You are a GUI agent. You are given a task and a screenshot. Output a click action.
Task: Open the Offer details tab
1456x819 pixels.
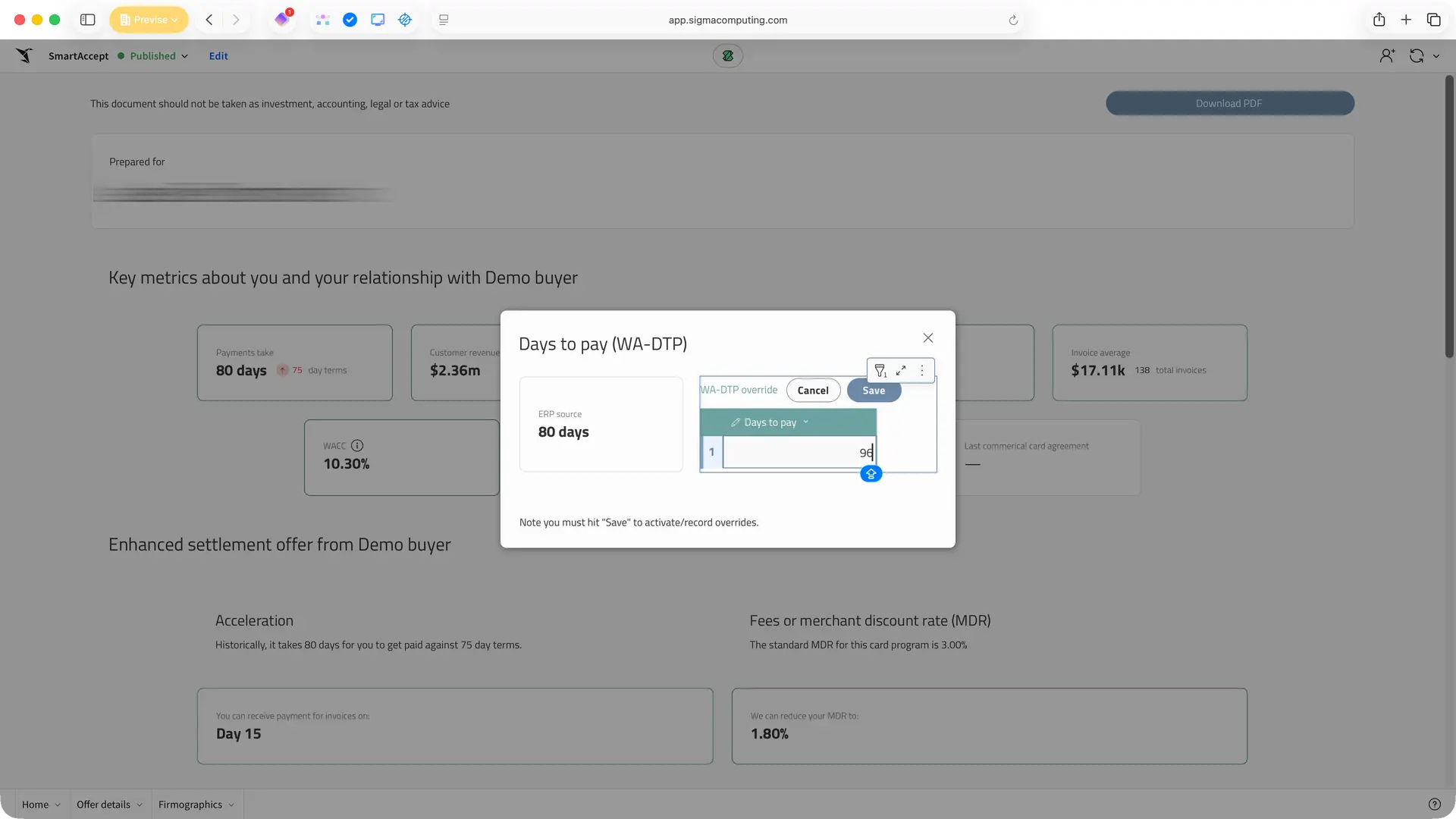(x=103, y=805)
